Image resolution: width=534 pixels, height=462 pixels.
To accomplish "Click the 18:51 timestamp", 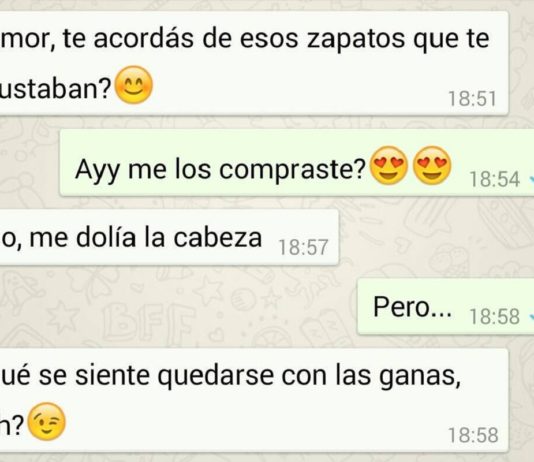I will click(x=472, y=99).
